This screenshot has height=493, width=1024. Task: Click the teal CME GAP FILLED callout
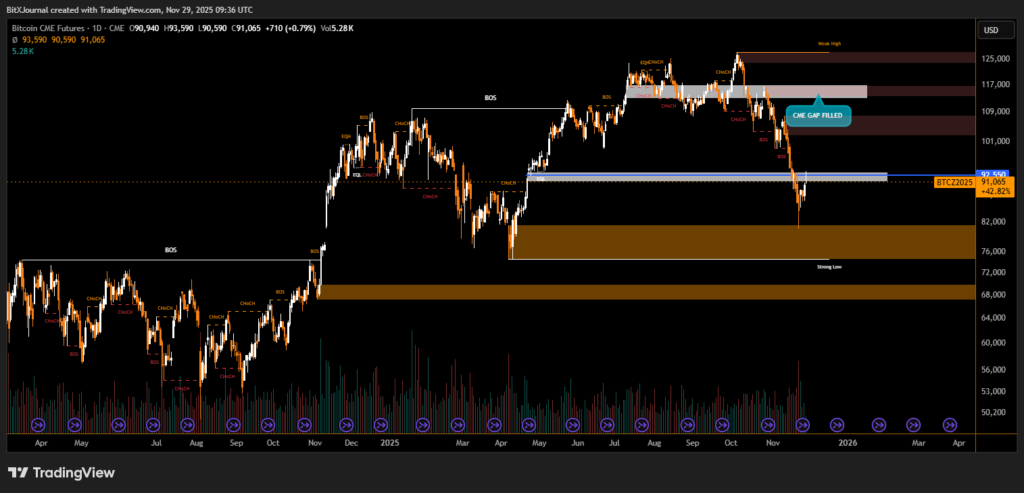819,116
